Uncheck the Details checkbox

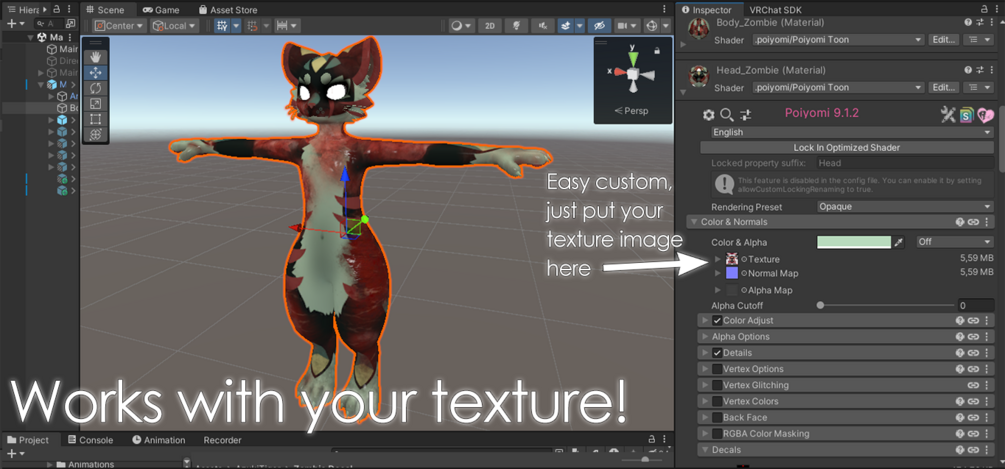click(x=717, y=353)
